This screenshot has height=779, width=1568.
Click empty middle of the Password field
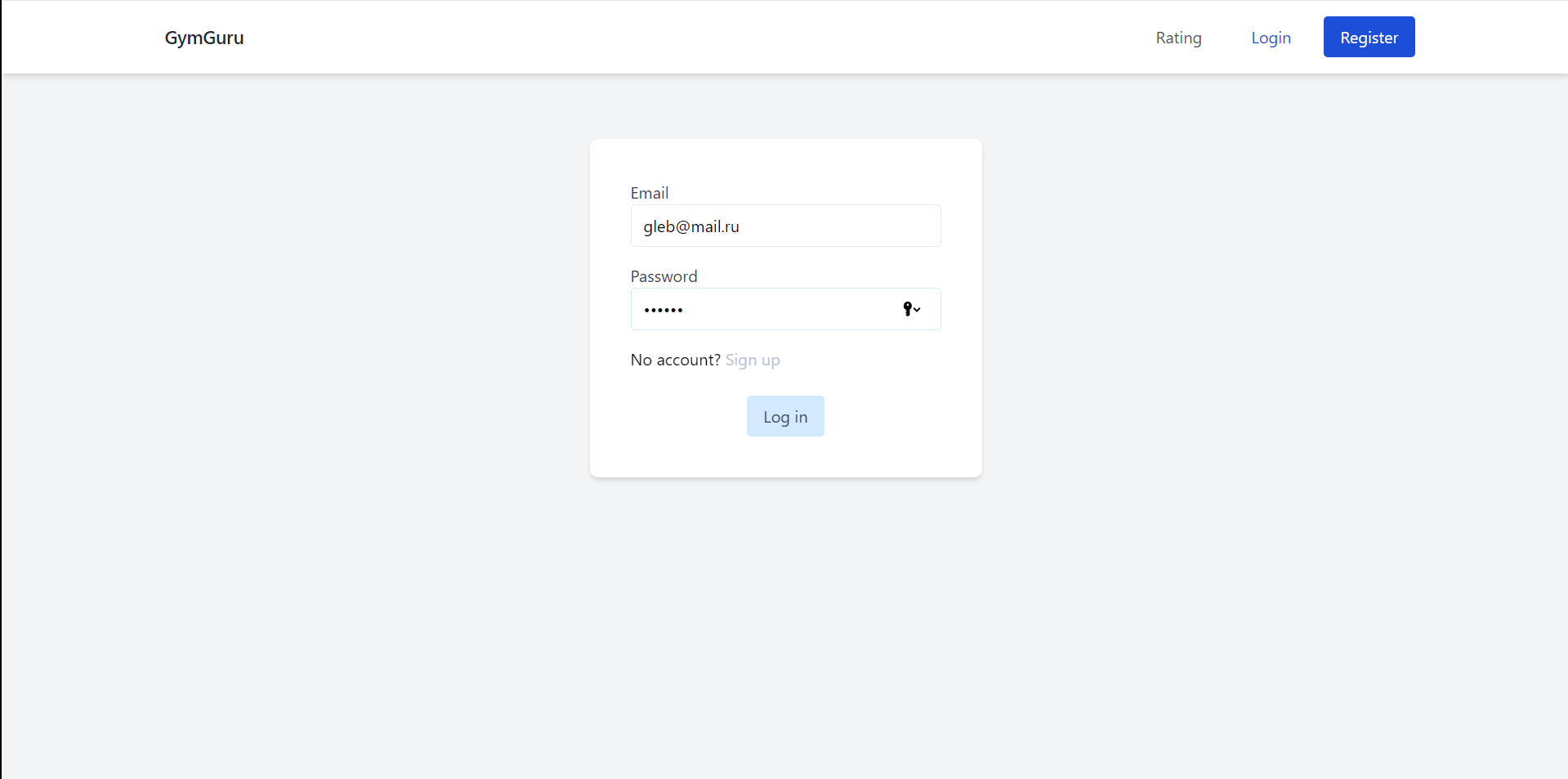(x=784, y=309)
